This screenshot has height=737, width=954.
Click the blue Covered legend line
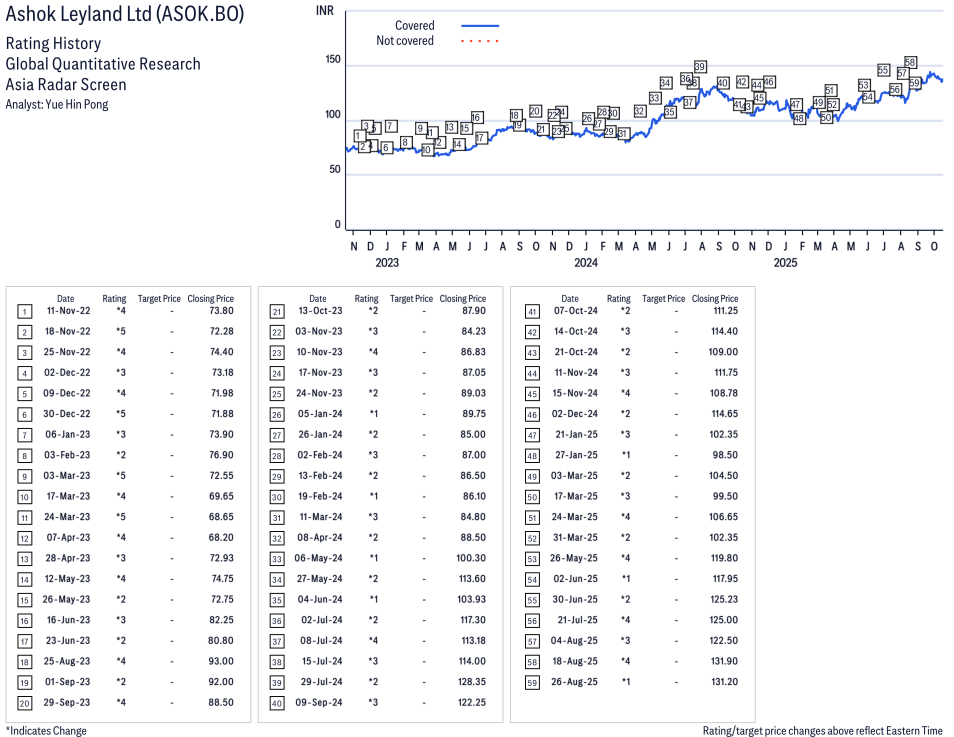[480, 26]
